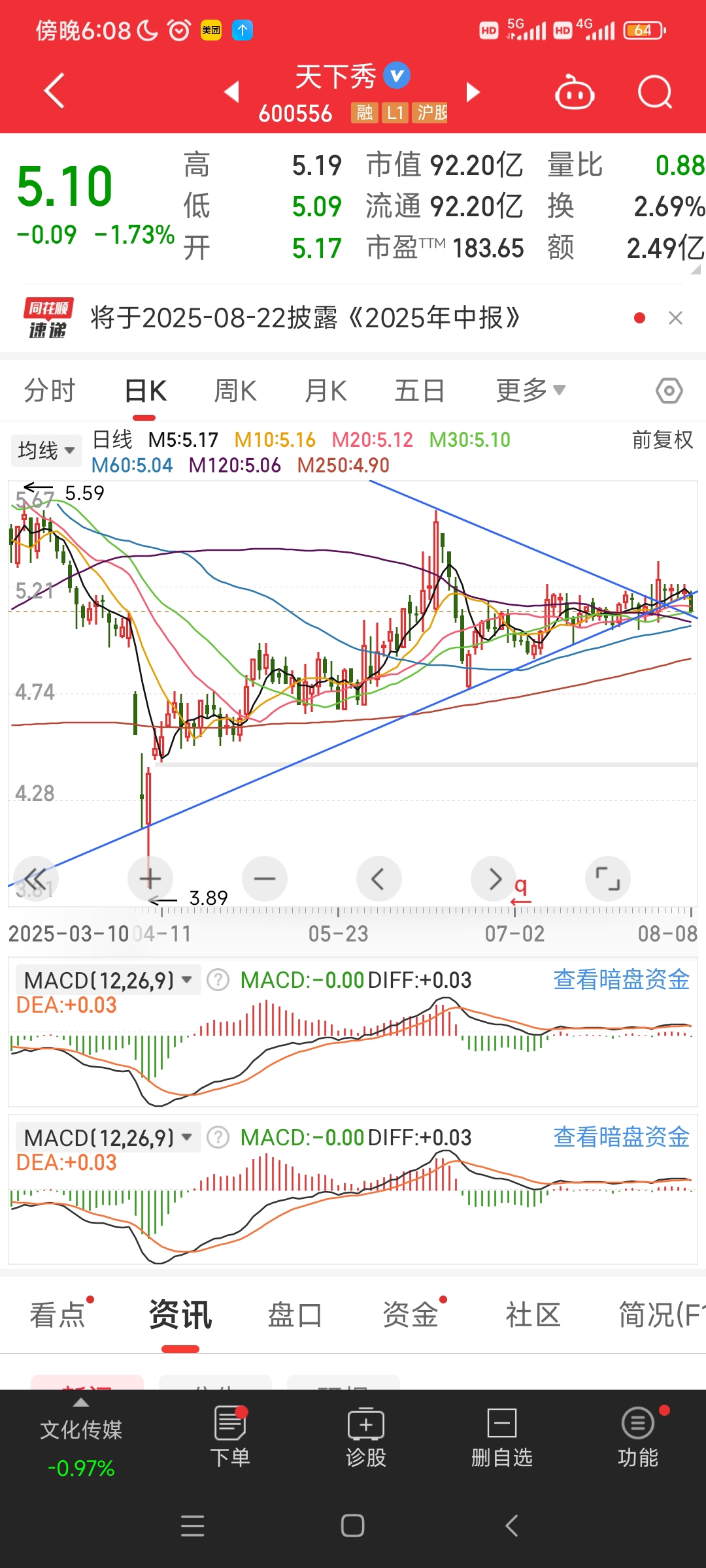Open 诊股 stock diagnosis icon

366,1437
